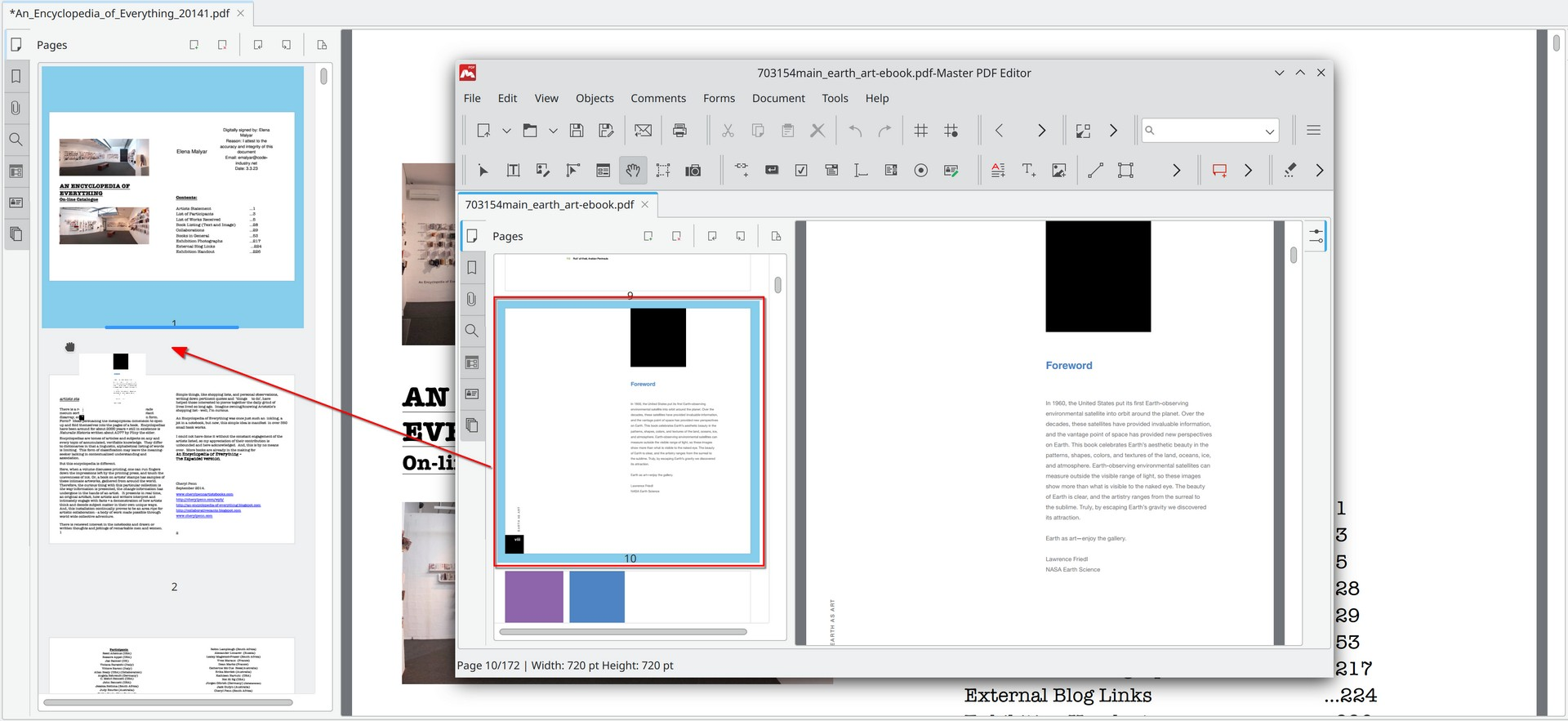The width and height of the screenshot is (1568, 721).
Task: Click the Signature field icon
Action: click(x=951, y=170)
